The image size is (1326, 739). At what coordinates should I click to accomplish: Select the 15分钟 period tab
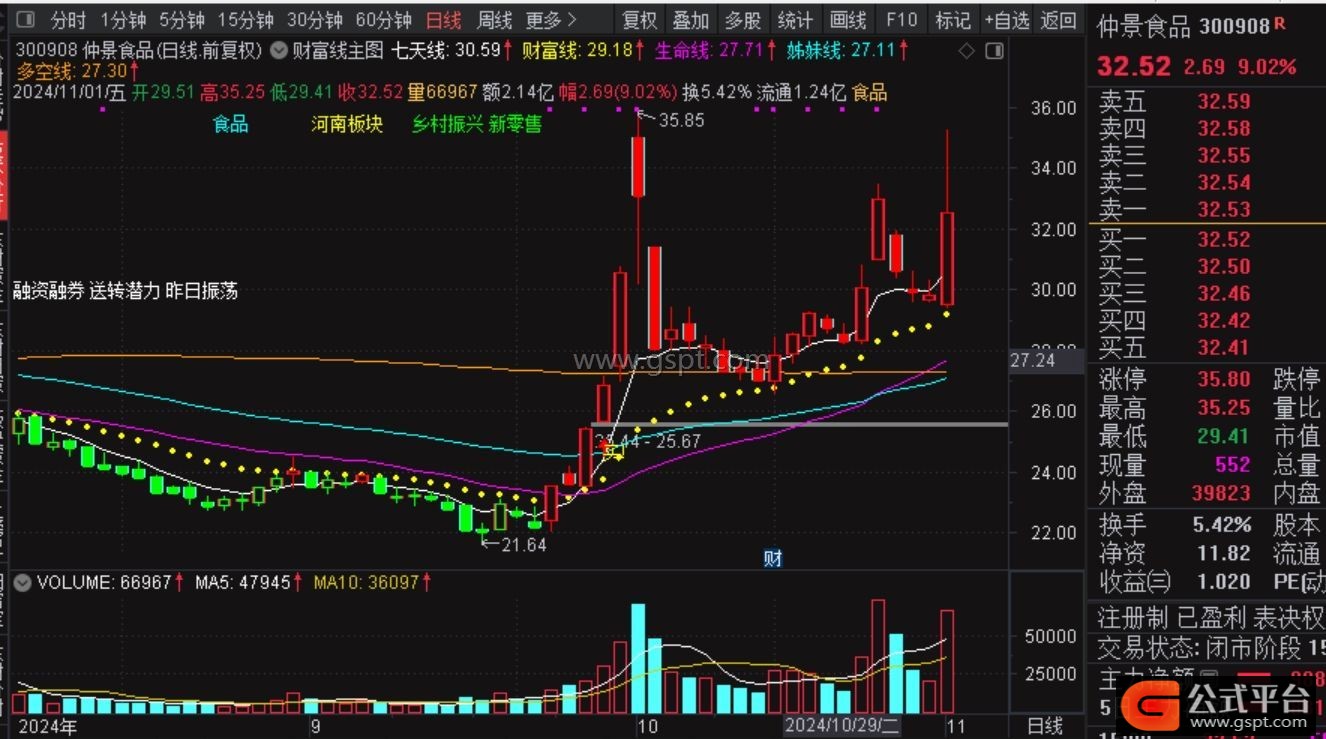coord(245,20)
